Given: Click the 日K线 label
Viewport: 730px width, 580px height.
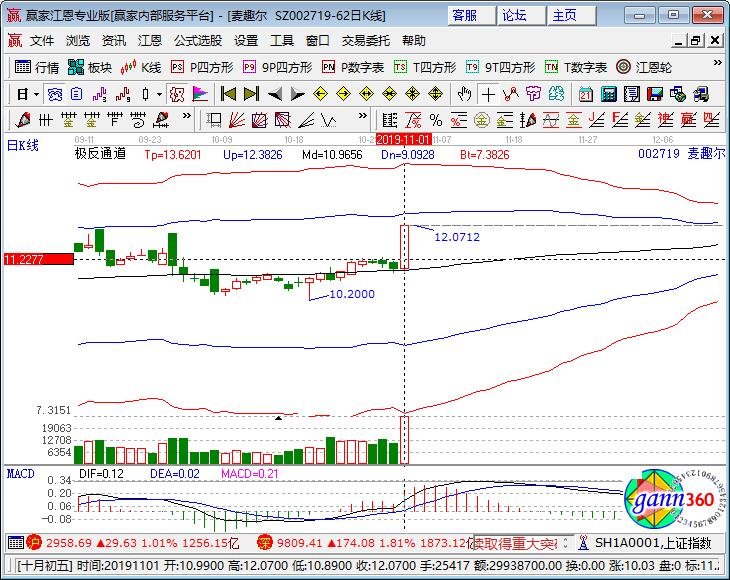Looking at the screenshot, I should 23,146.
